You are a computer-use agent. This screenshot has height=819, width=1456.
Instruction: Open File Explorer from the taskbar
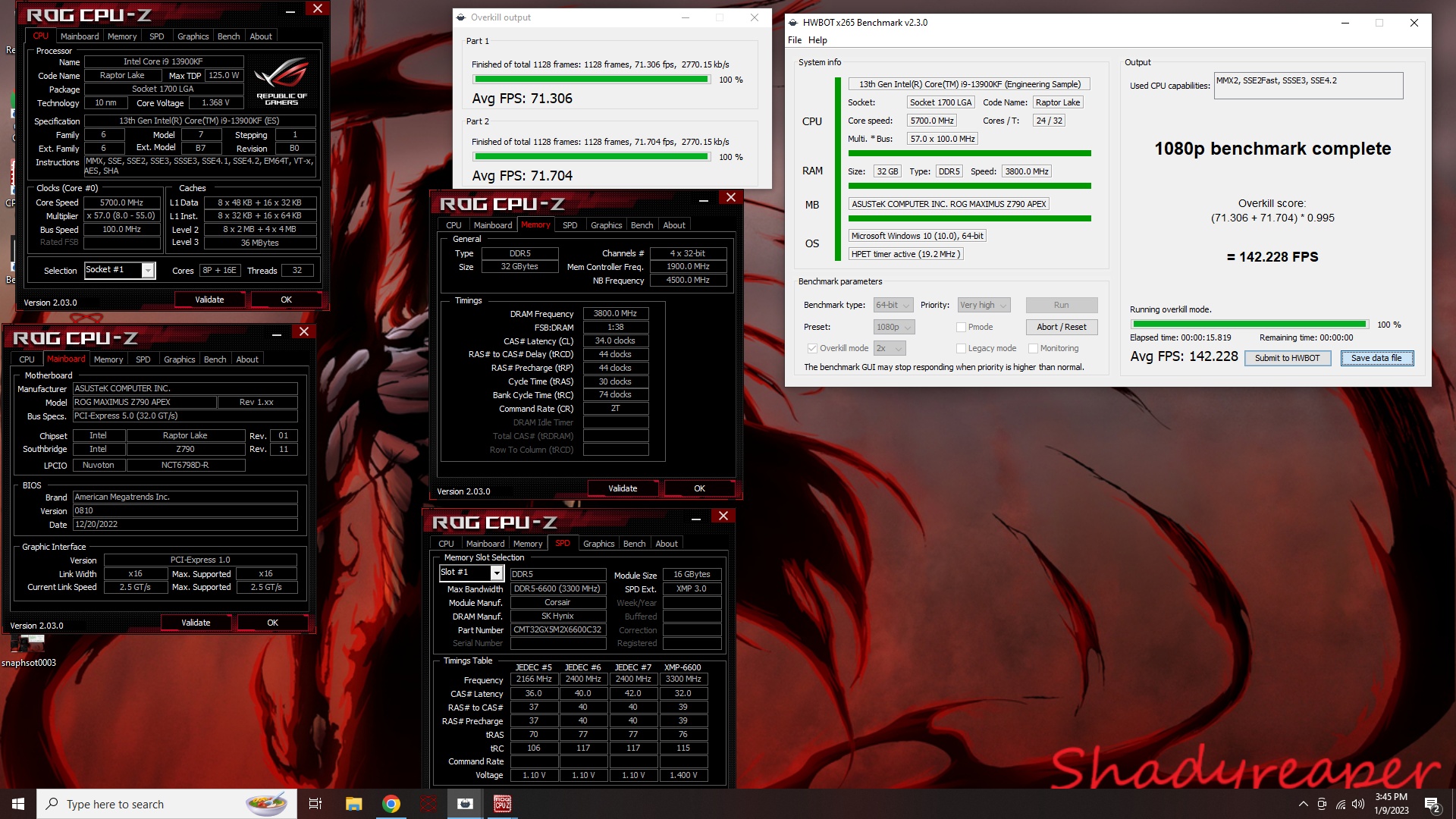point(353,804)
